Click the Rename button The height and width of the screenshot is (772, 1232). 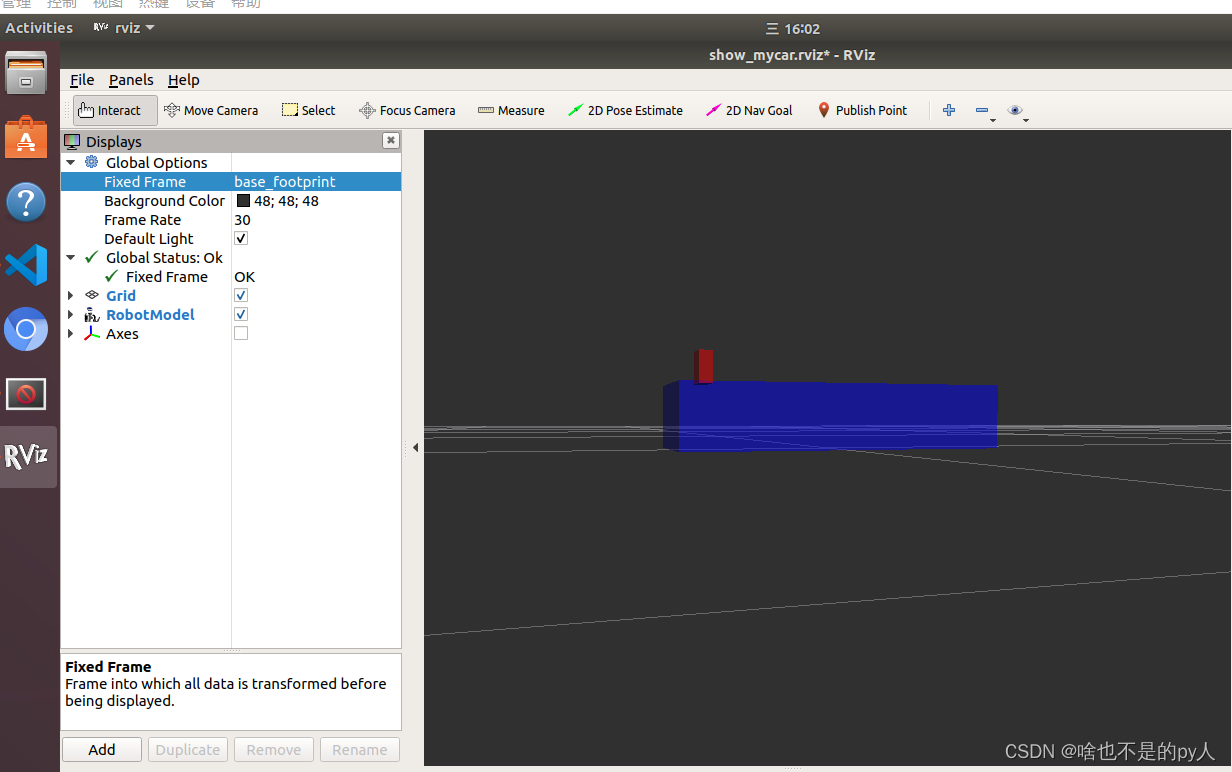tap(360, 749)
